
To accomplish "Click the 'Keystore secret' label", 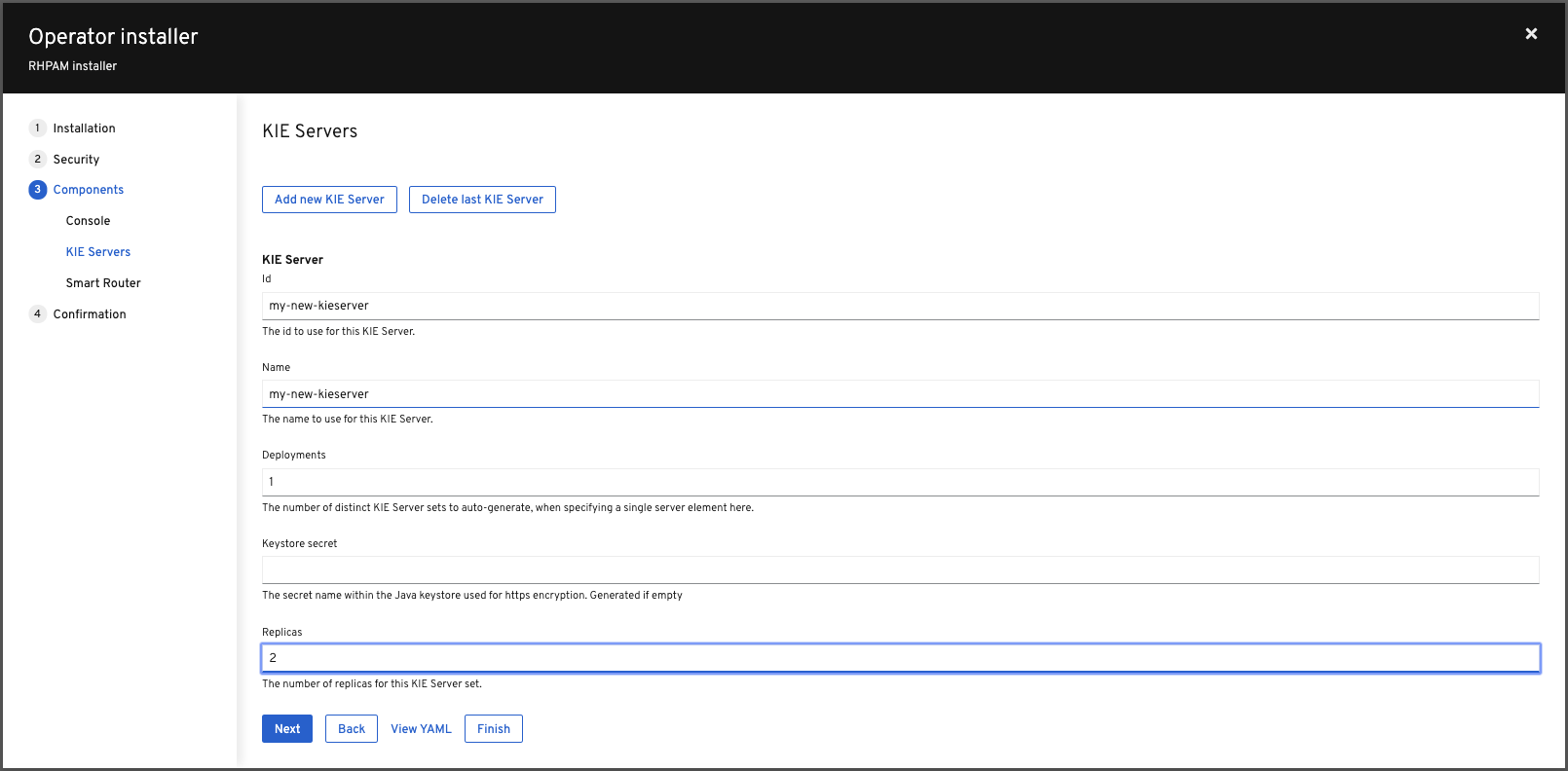I will [x=300, y=544].
